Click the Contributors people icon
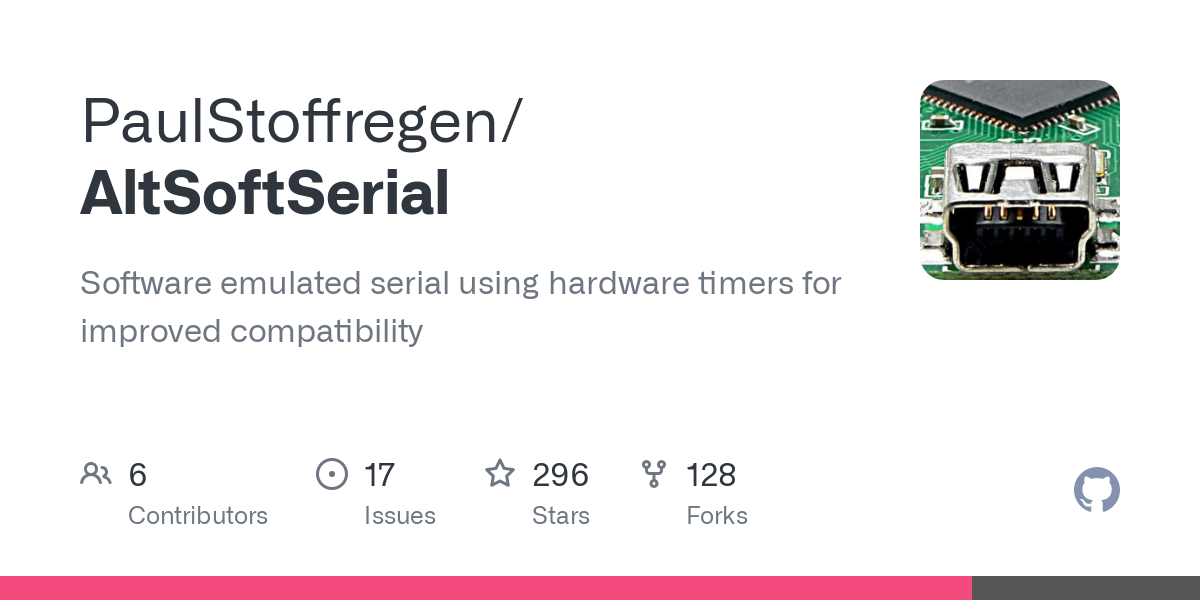The height and width of the screenshot is (600, 1200). (96, 474)
